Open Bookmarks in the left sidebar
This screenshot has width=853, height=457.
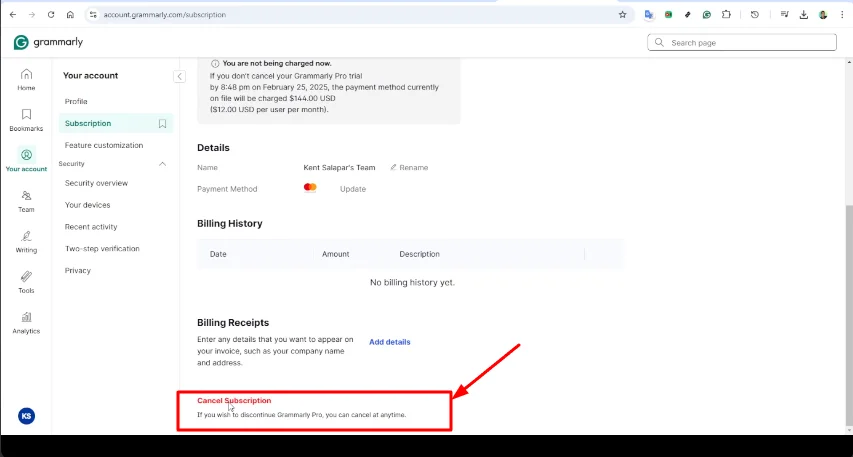pyautogui.click(x=26, y=120)
